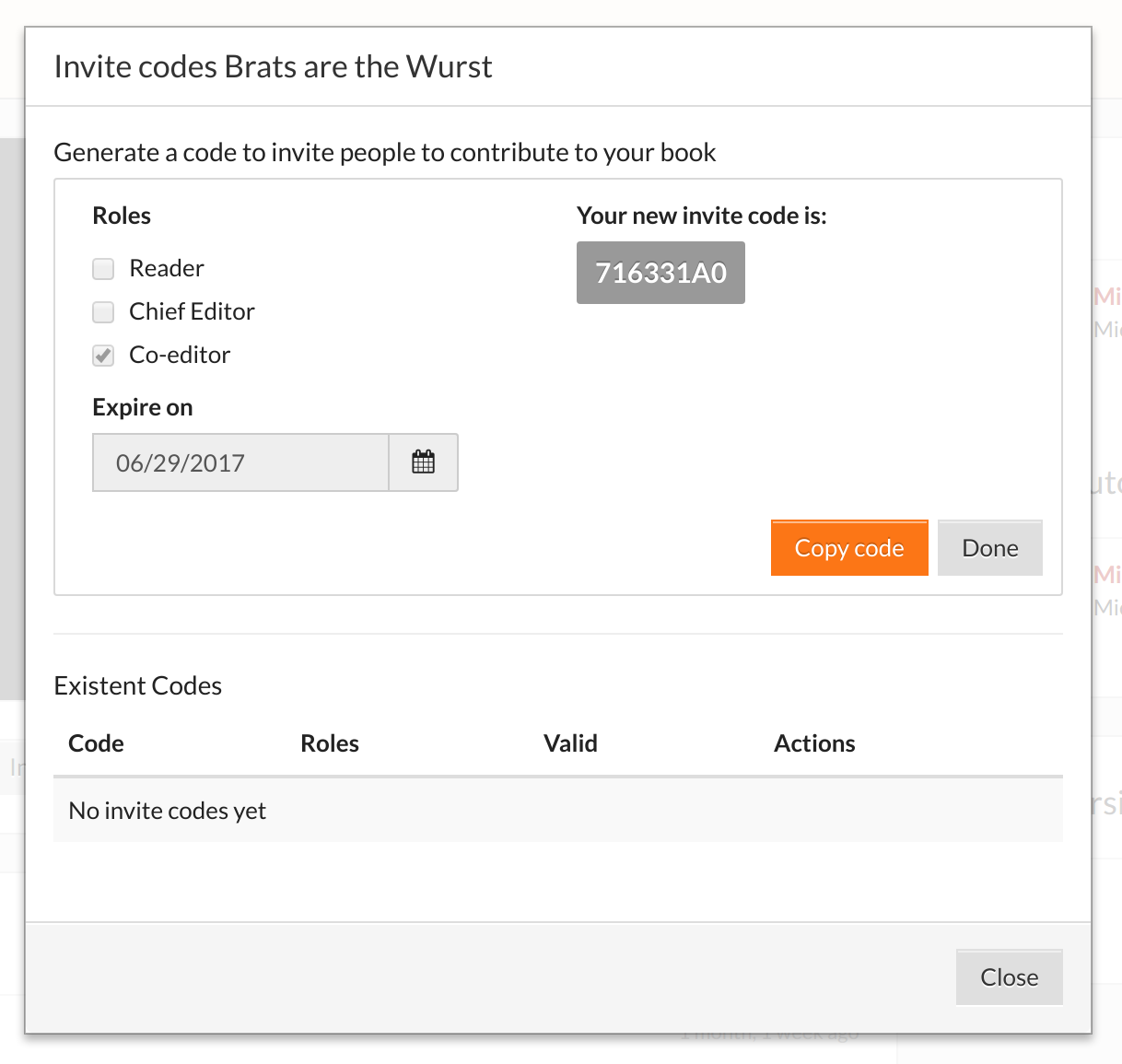The image size is (1122, 1064).
Task: Toggle the Chief Editor role checkbox
Action: point(103,311)
